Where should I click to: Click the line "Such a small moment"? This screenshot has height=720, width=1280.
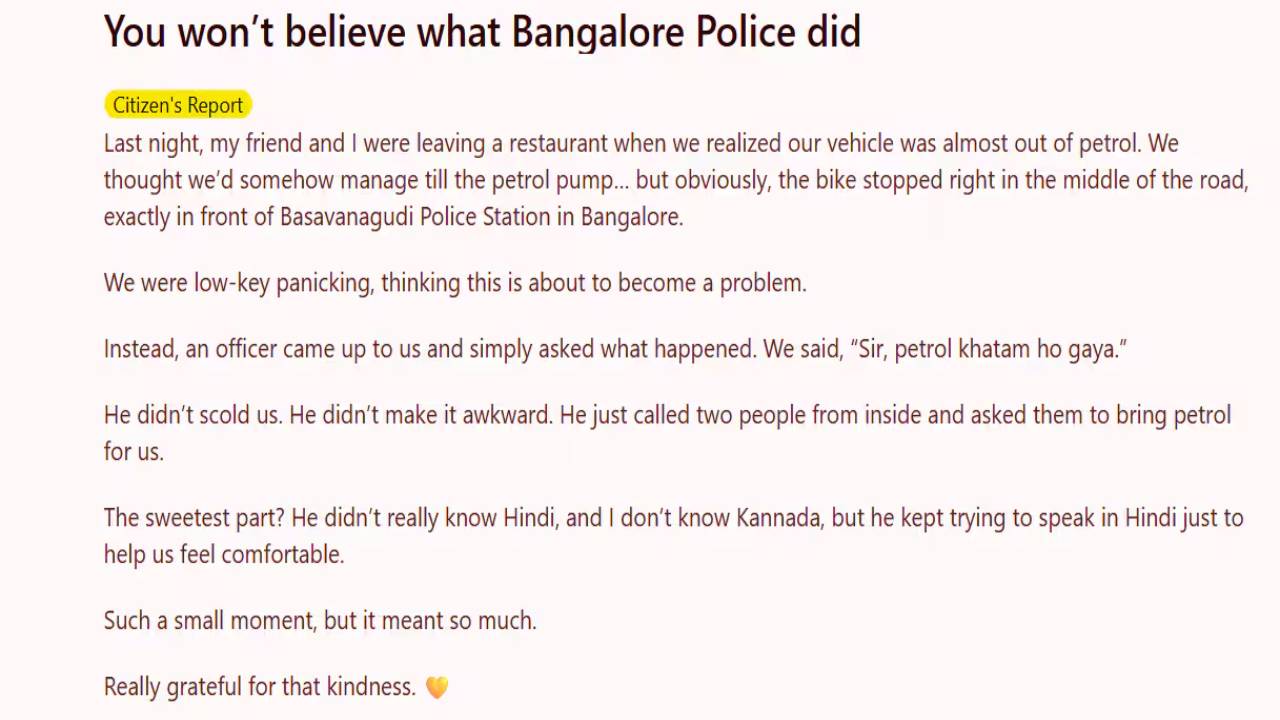click(320, 621)
